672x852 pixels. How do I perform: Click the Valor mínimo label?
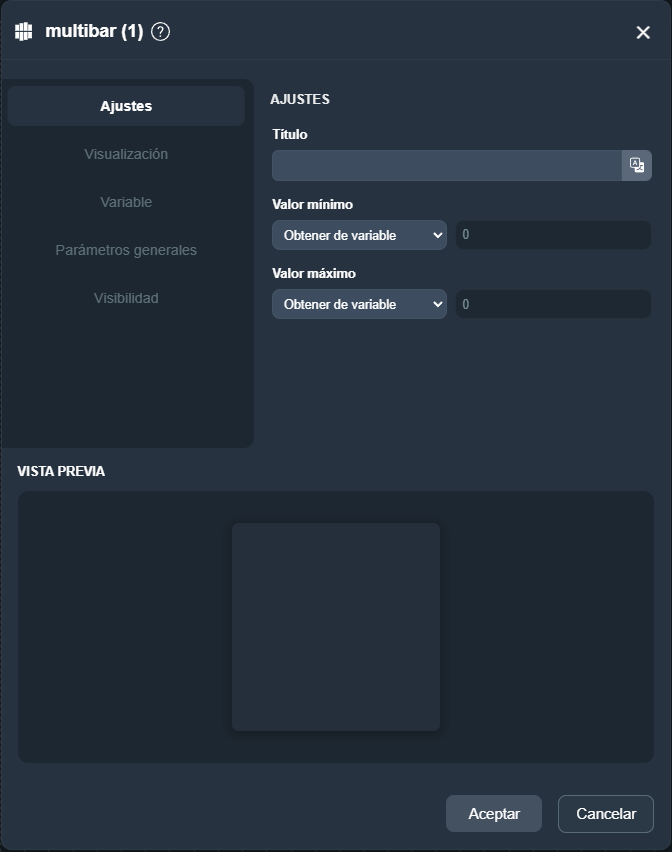click(x=312, y=204)
